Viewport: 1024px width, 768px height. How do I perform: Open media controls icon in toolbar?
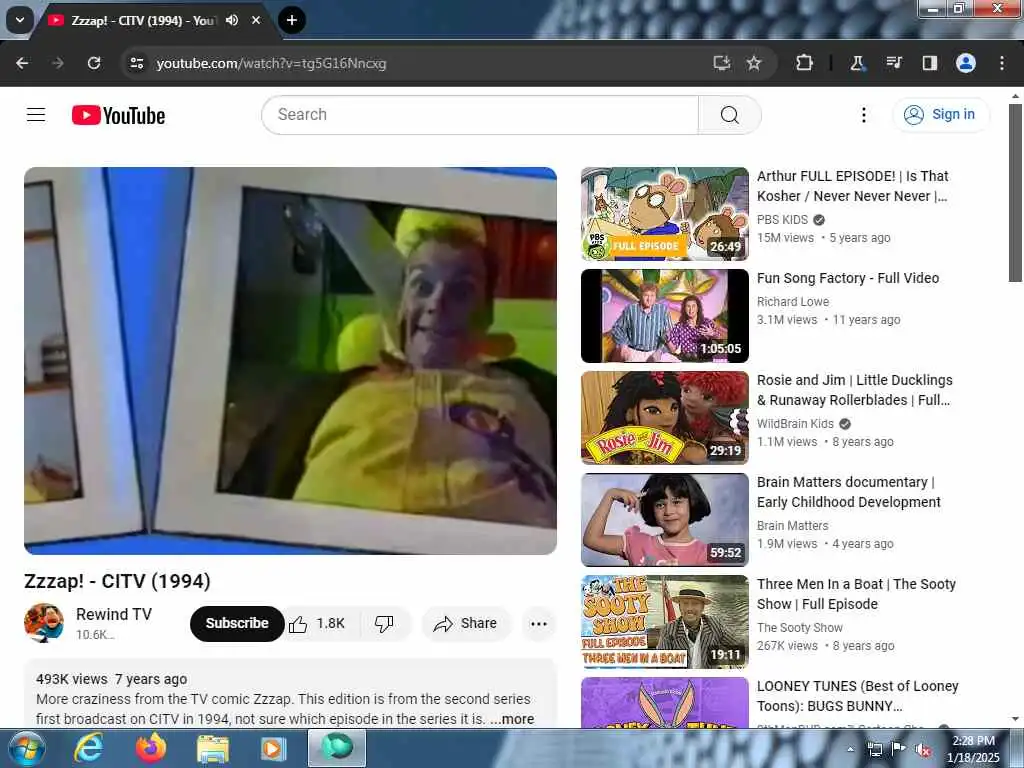(x=893, y=63)
